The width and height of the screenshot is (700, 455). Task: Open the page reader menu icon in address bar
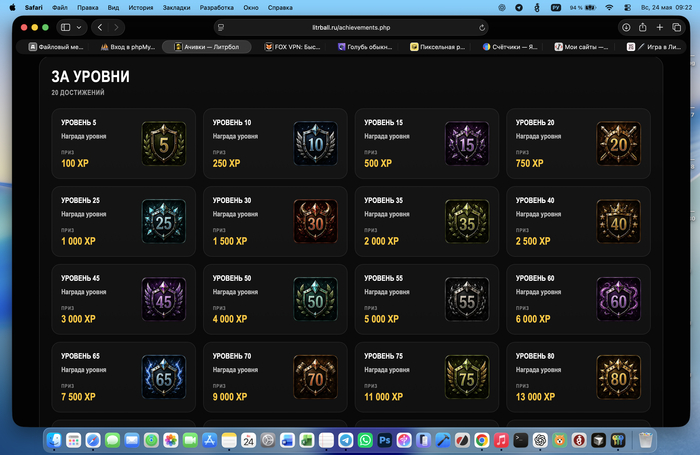click(x=221, y=27)
